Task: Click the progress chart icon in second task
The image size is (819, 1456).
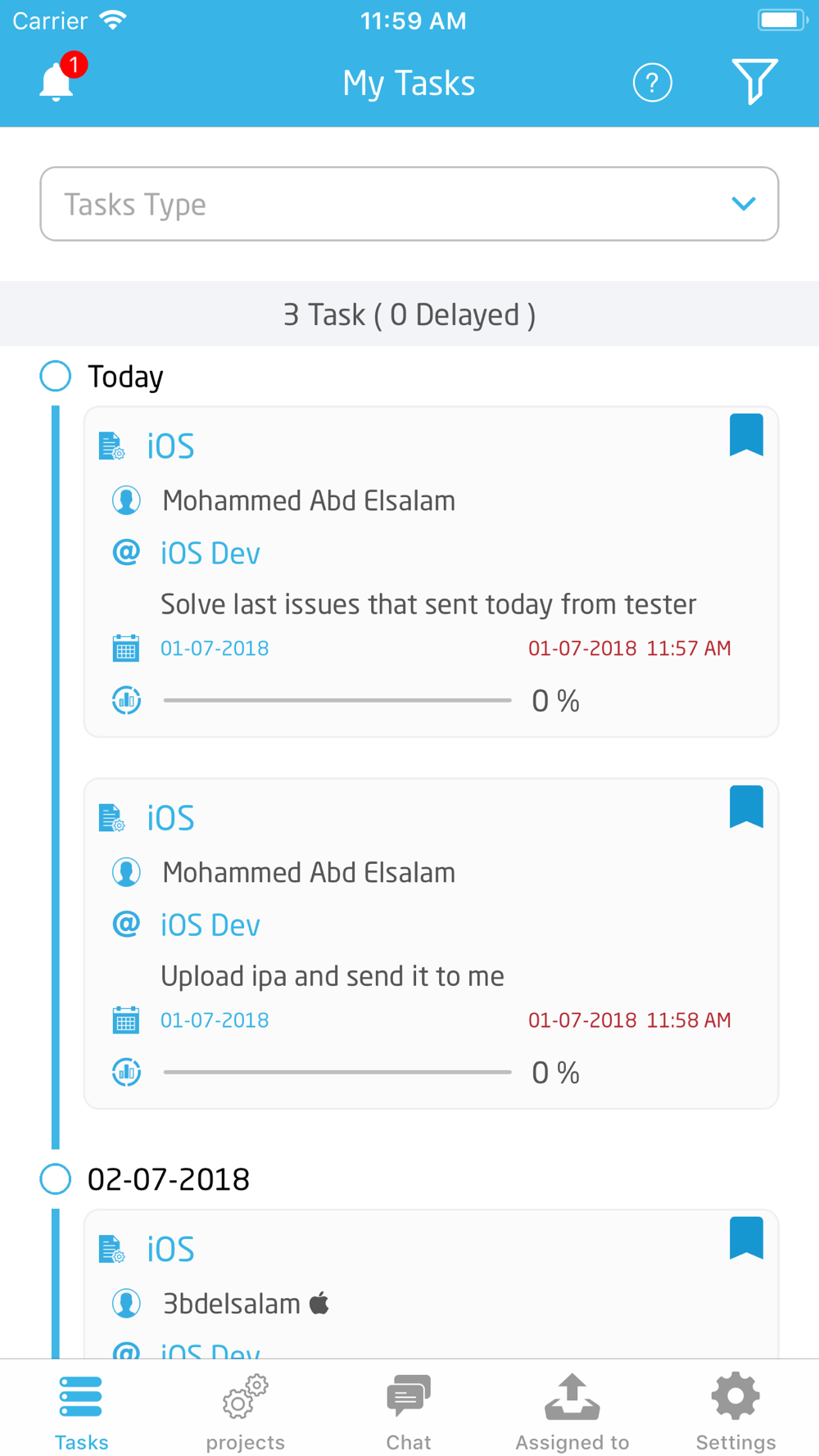Action: (126, 1072)
